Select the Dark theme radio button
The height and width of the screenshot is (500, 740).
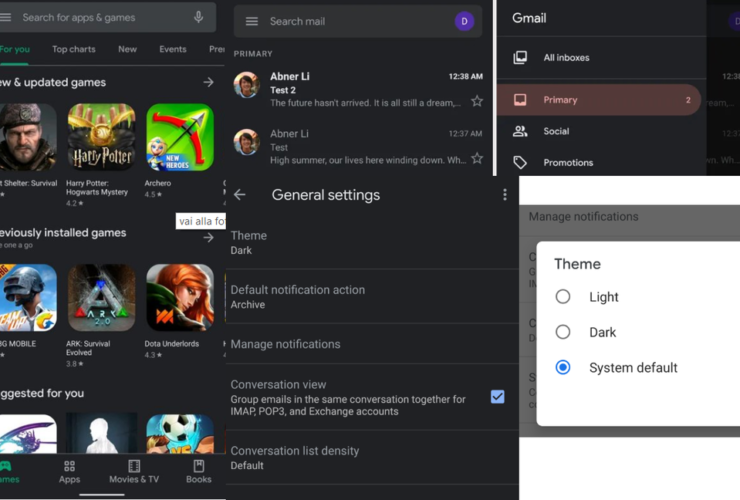point(563,332)
